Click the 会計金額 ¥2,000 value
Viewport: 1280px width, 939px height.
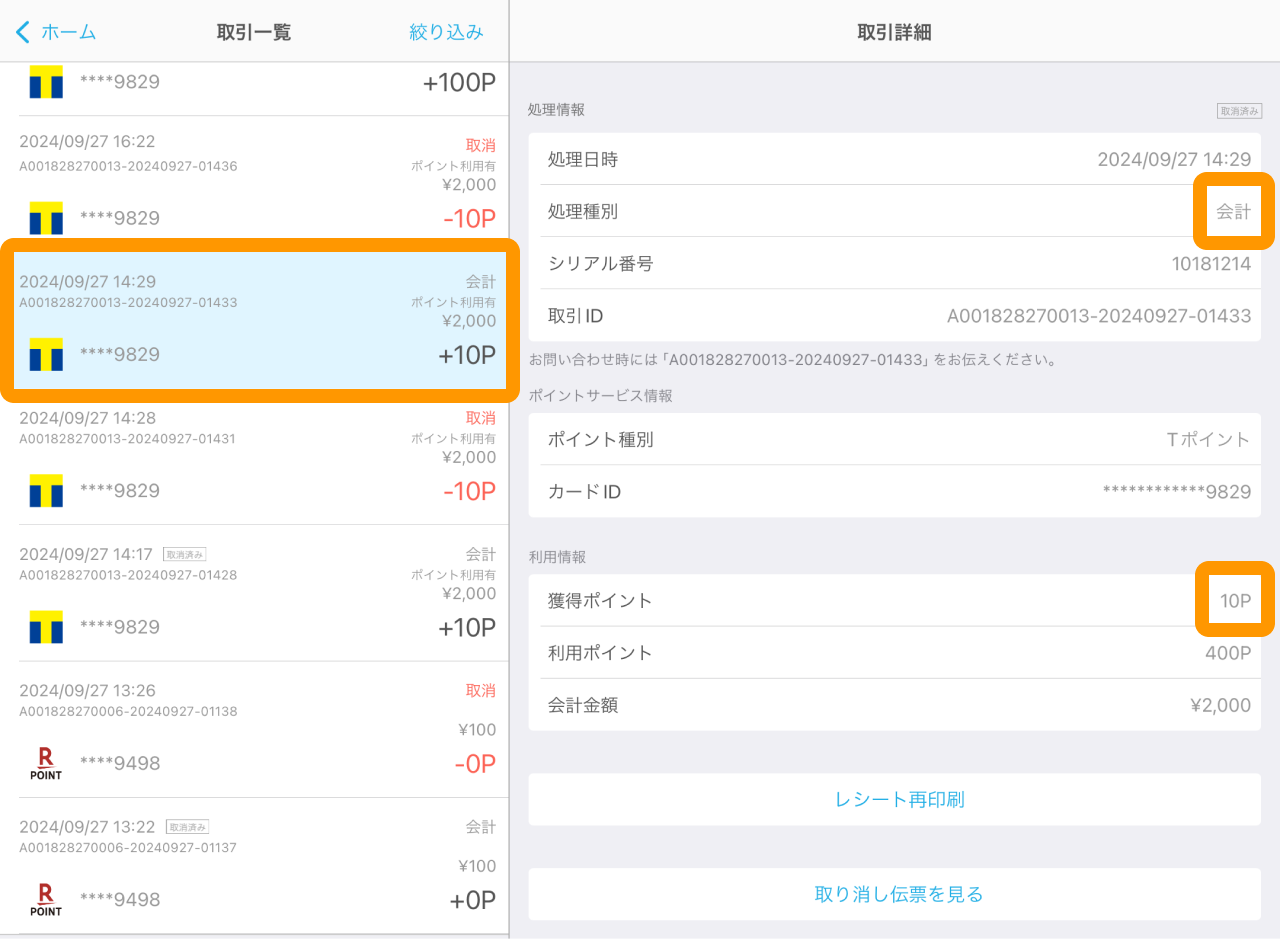pyautogui.click(x=1220, y=705)
